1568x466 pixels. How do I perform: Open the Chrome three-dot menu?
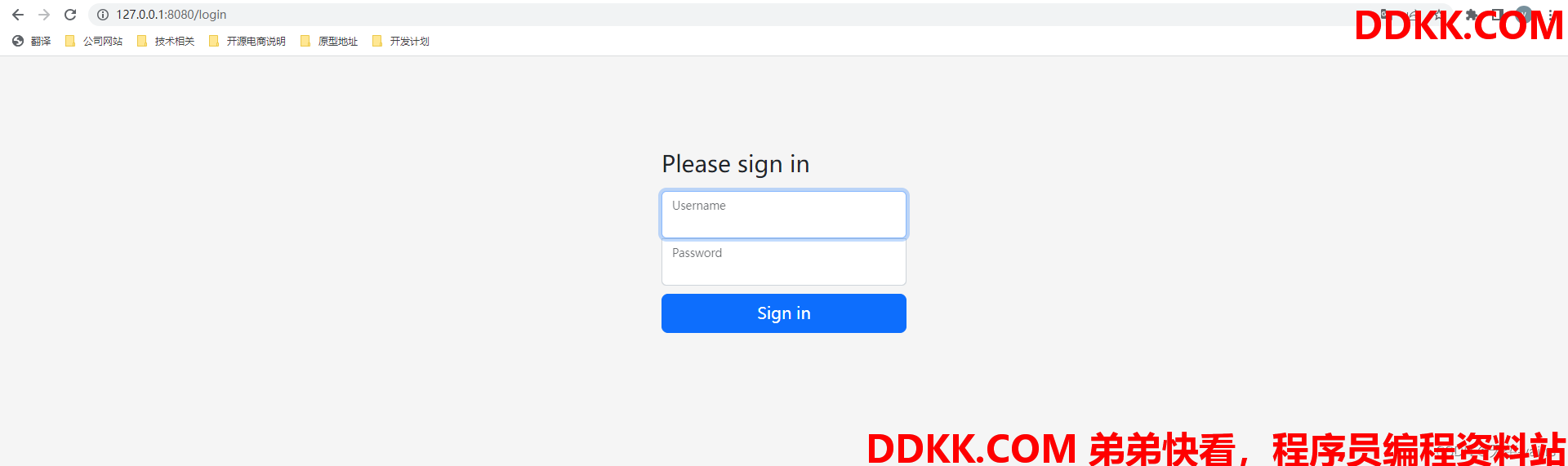(x=1550, y=15)
